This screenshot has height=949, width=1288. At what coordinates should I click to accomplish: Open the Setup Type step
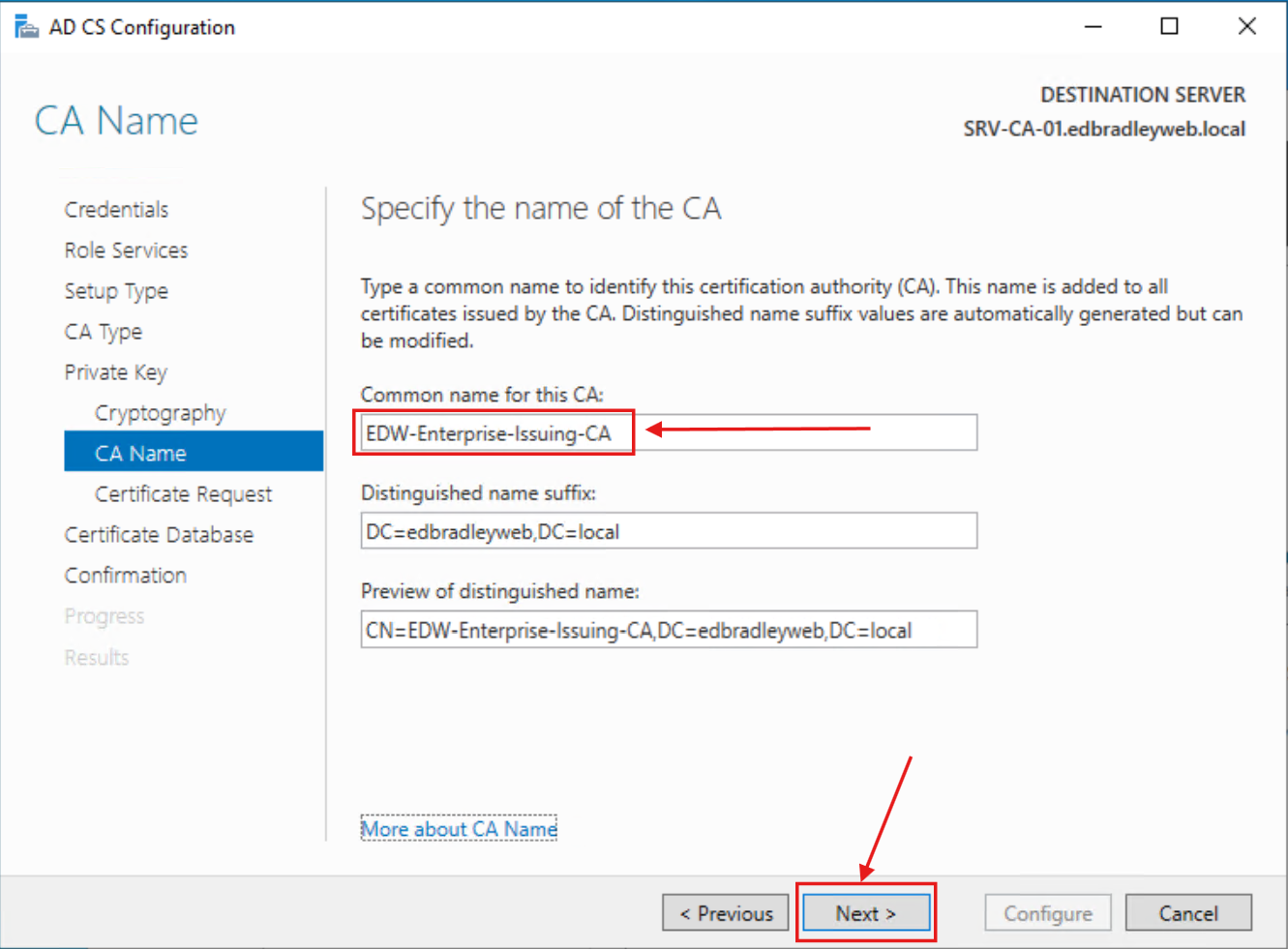115,290
